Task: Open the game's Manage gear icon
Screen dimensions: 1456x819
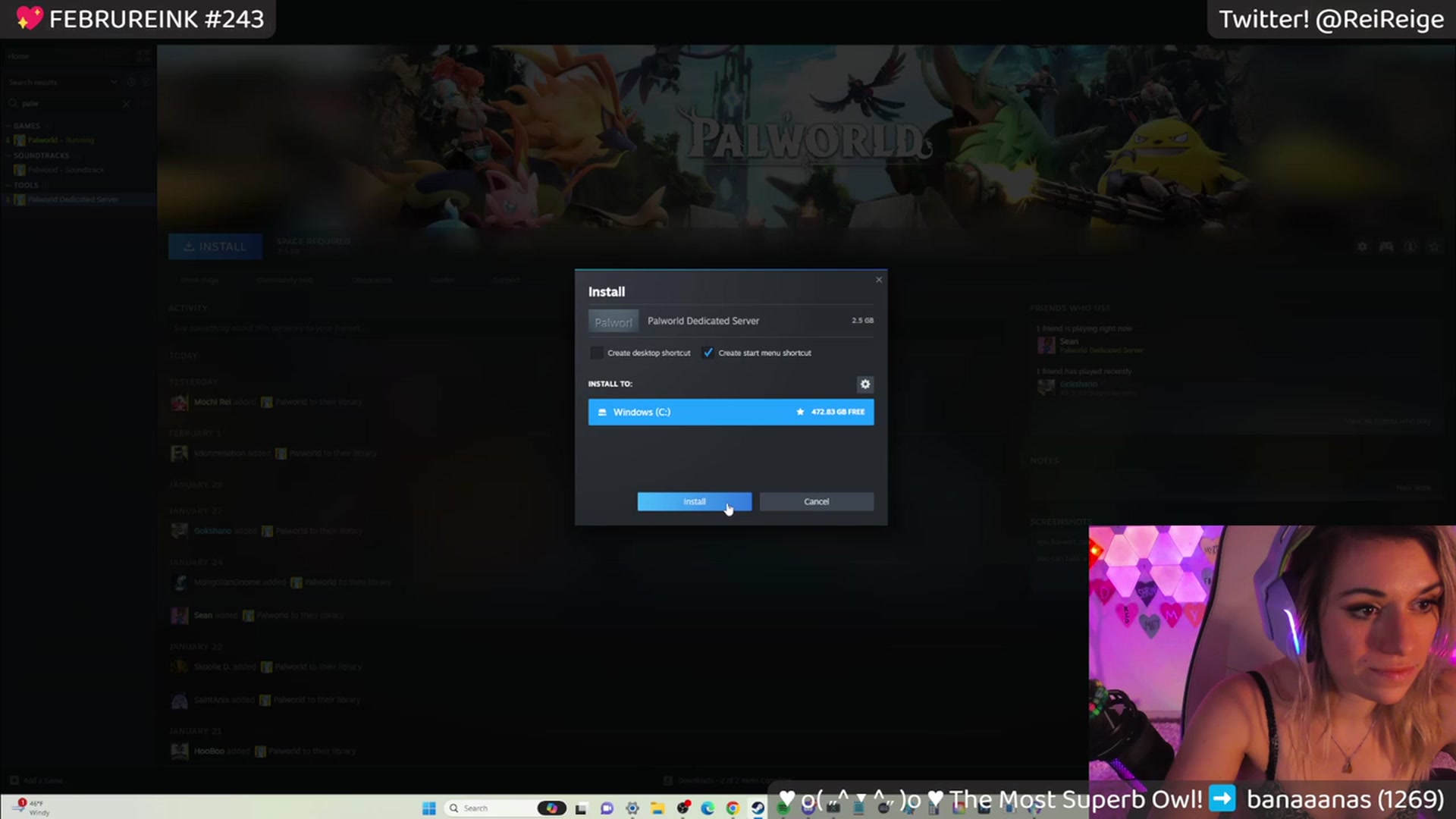Action: tap(1362, 247)
